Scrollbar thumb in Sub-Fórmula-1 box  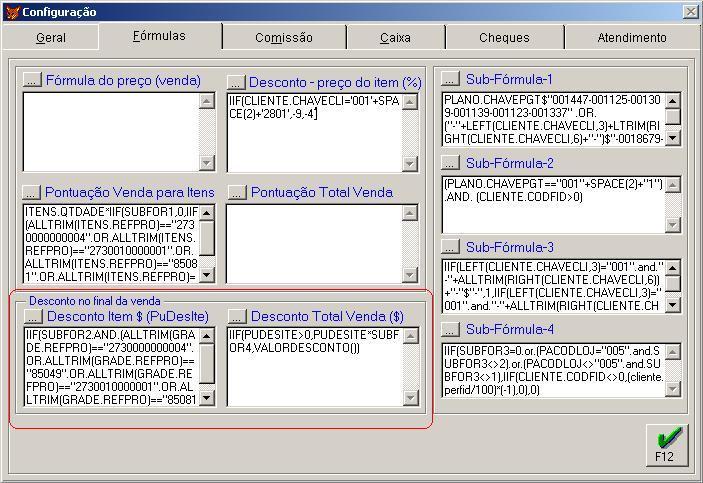point(673,117)
